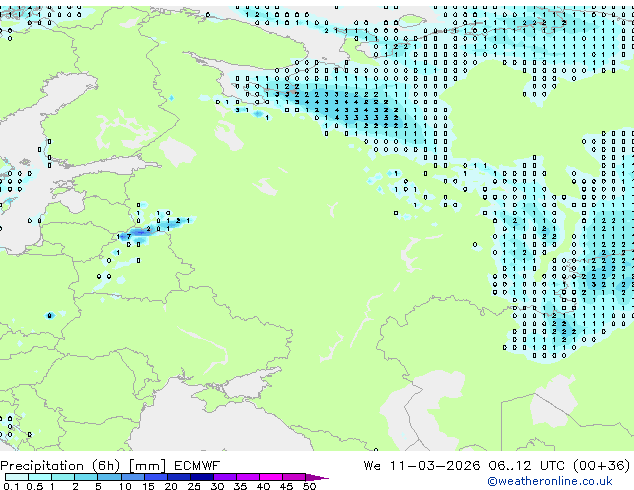This screenshot has height=490, width=634.
Task: Click the 'ECMWF' model label
Action: (197, 466)
